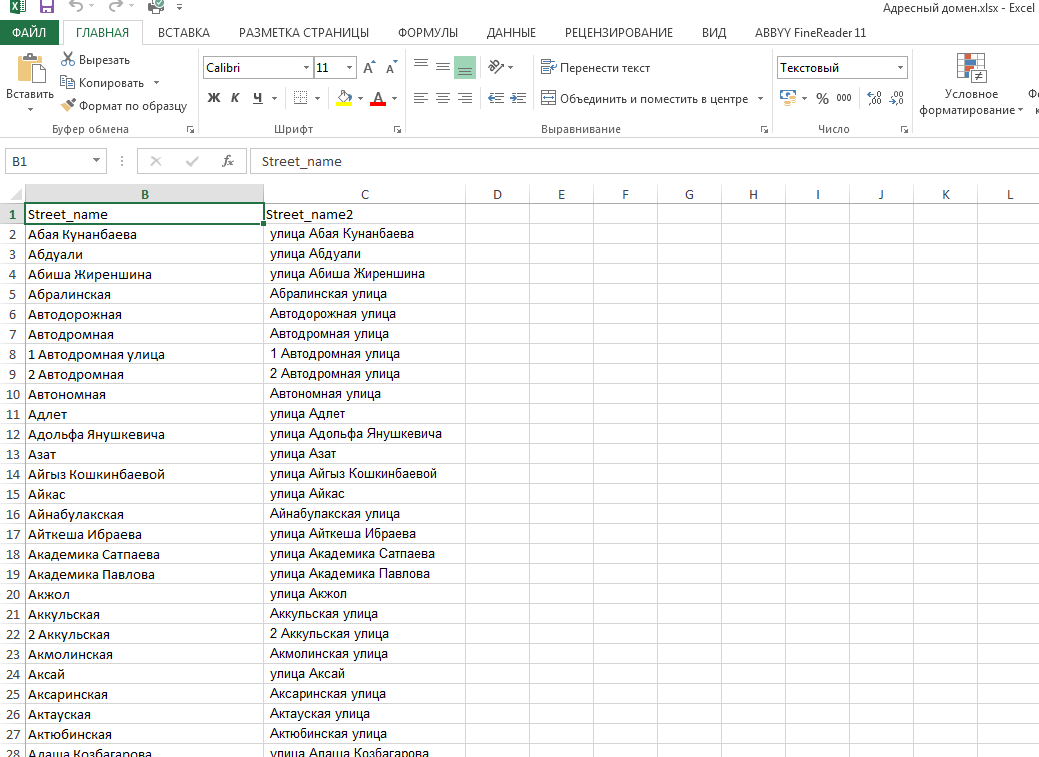Click the Save icon in quick access toolbar
The width and height of the screenshot is (1039, 757).
tap(47, 7)
